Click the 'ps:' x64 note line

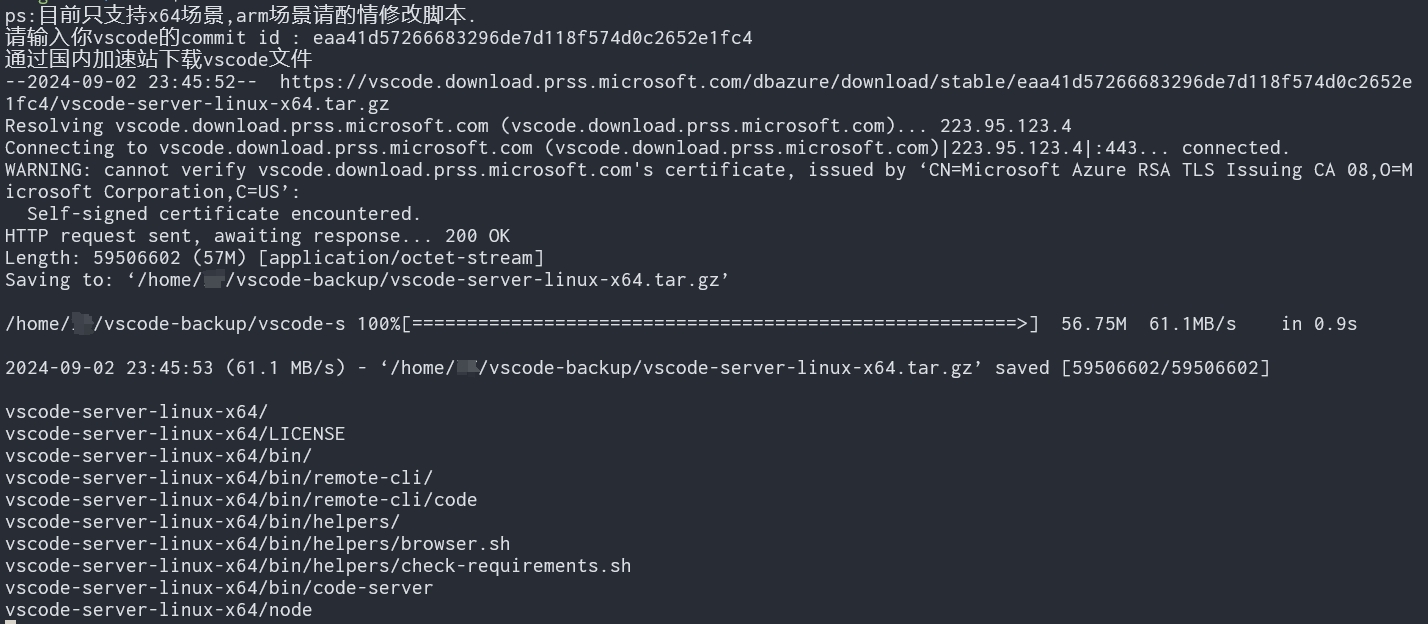coord(241,15)
